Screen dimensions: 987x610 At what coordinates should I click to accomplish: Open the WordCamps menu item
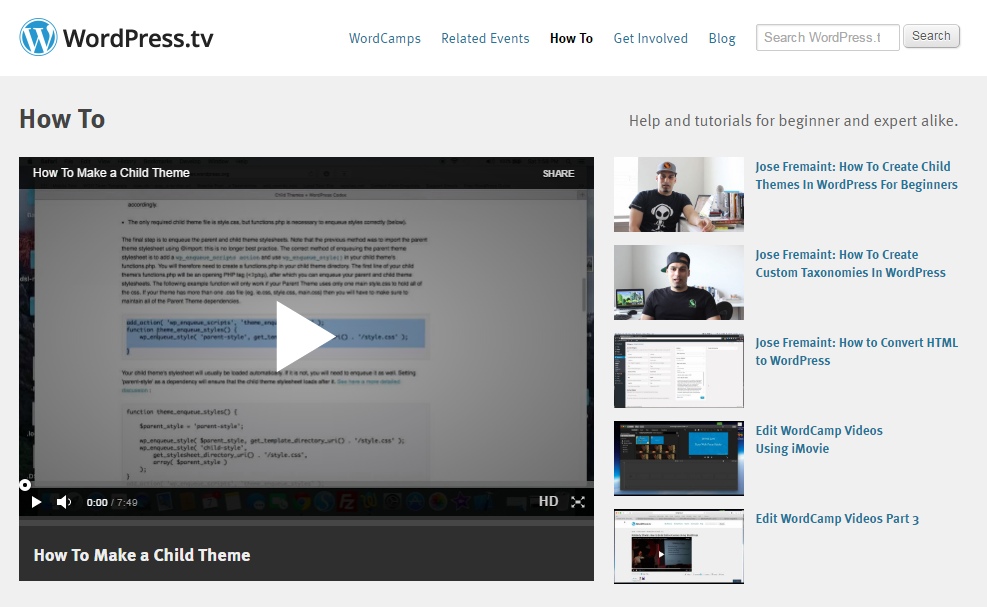pyautogui.click(x=385, y=38)
